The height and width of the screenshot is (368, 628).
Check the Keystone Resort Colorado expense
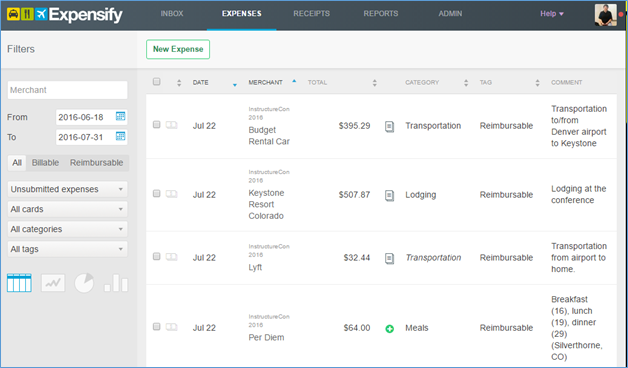157,193
